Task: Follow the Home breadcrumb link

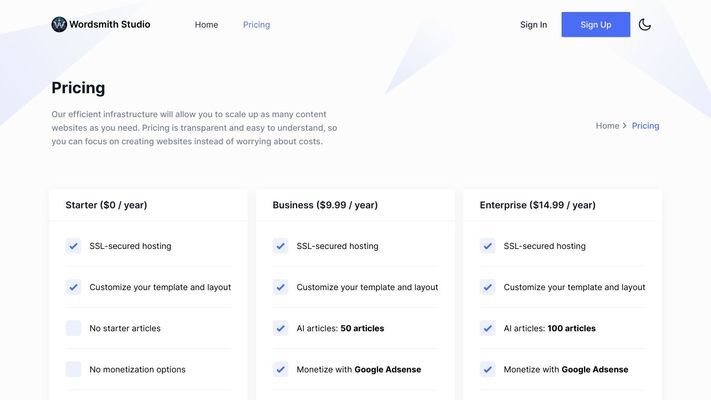Action: coord(607,126)
